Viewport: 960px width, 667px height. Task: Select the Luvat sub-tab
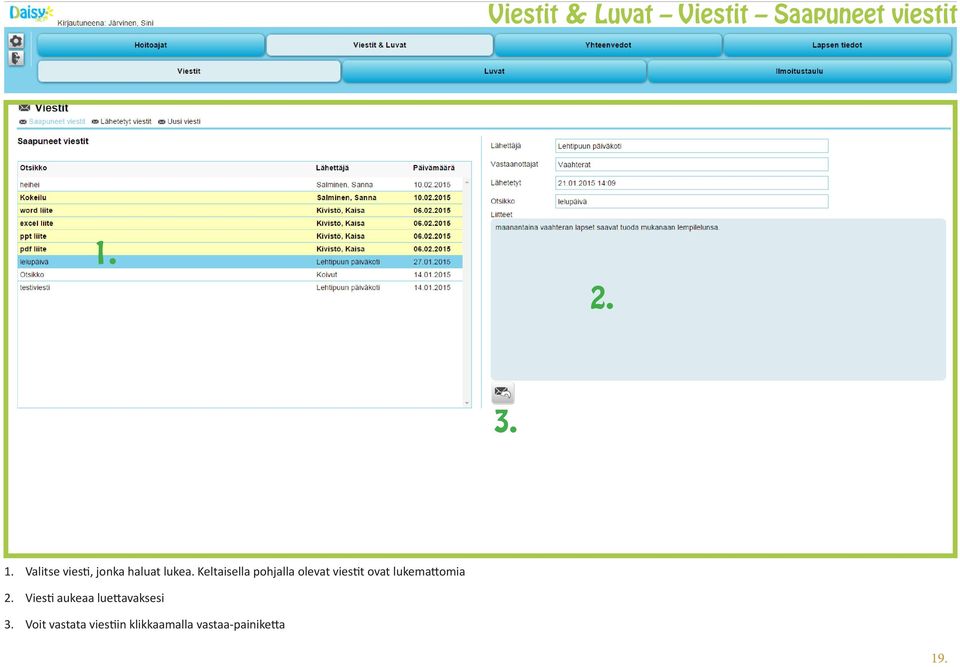pos(494,72)
